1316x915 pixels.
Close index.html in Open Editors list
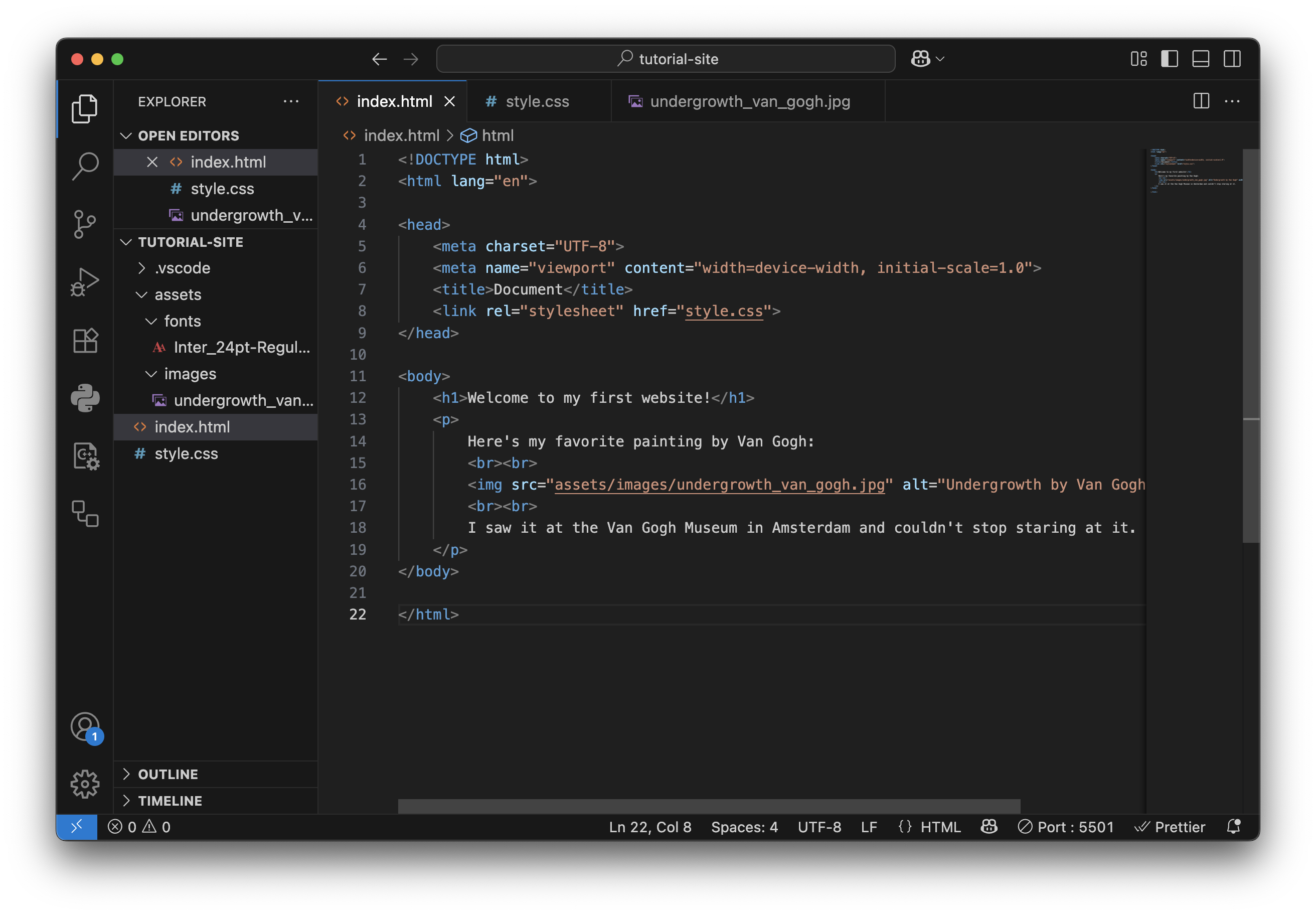coord(152,162)
